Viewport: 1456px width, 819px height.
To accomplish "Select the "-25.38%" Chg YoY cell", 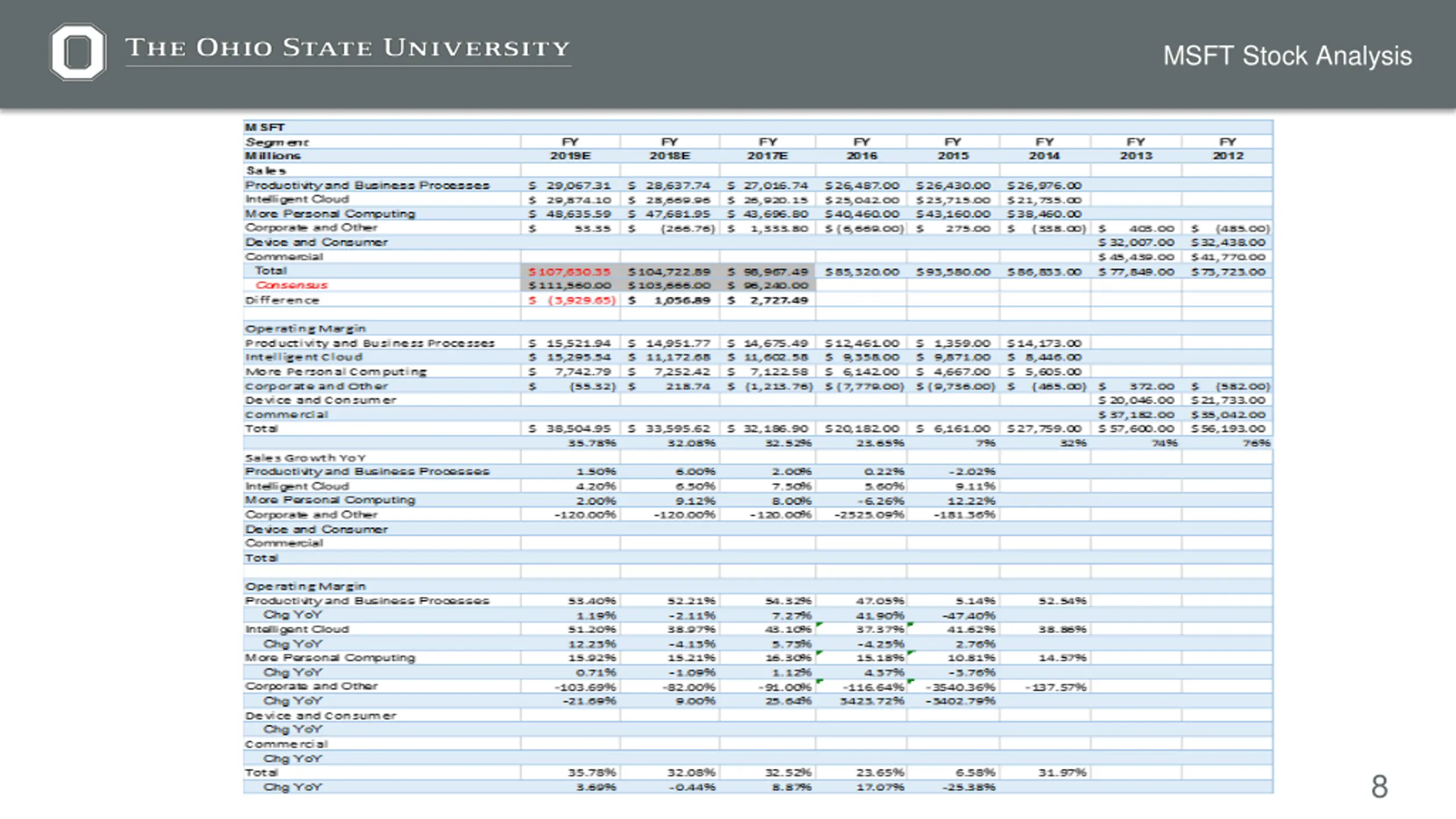I will point(969,787).
